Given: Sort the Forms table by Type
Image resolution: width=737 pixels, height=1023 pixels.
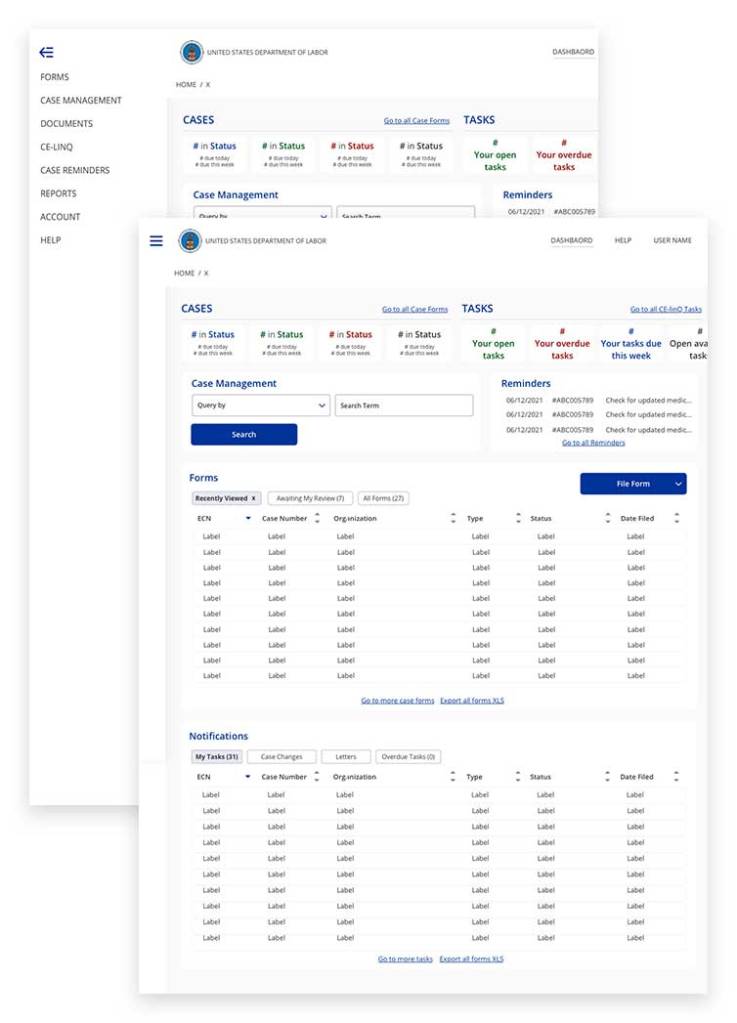Looking at the screenshot, I should 518,518.
